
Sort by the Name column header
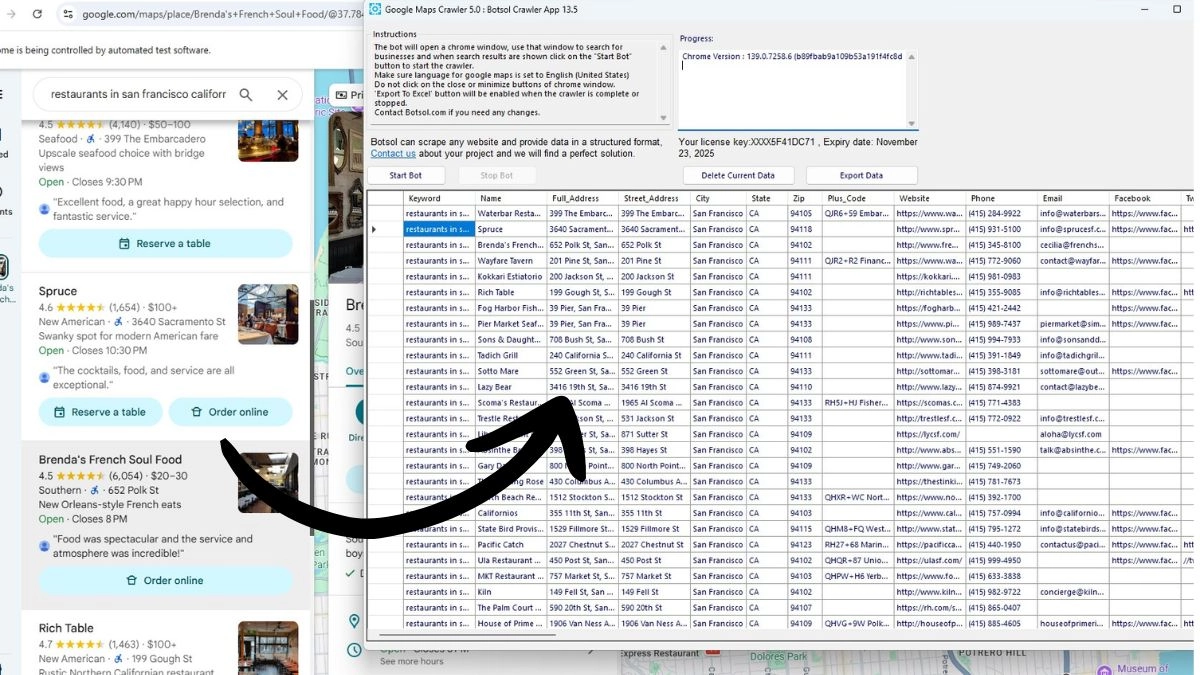(511, 198)
